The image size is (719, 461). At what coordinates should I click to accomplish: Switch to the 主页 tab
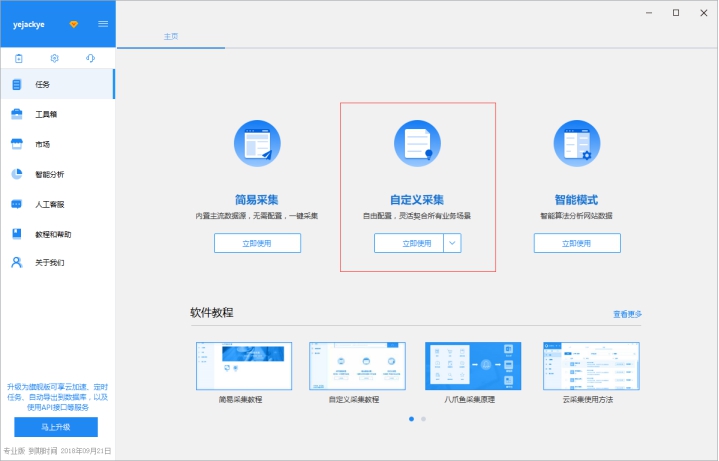tap(170, 36)
